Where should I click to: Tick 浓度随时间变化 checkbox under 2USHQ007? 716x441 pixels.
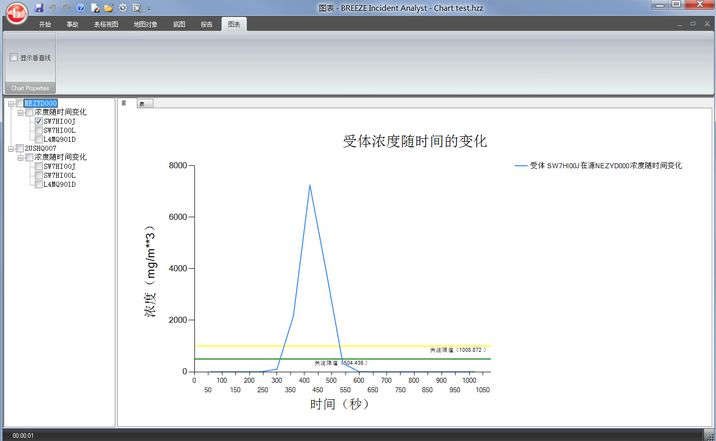coord(29,158)
